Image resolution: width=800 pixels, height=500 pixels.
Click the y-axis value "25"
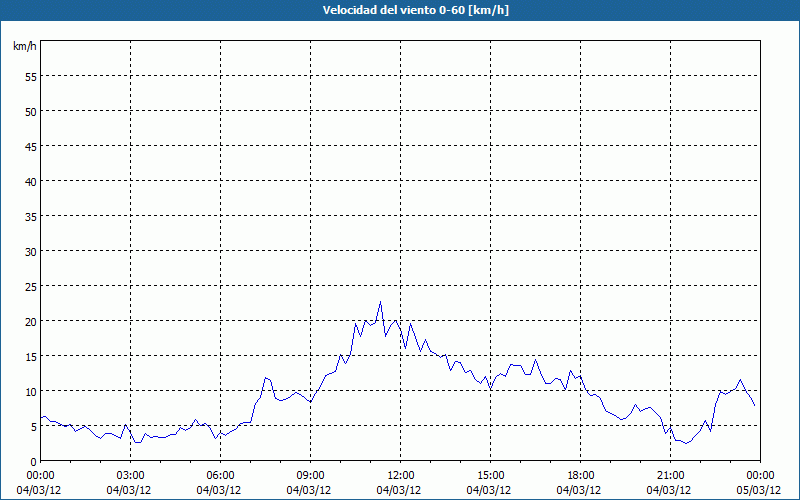pos(31,286)
